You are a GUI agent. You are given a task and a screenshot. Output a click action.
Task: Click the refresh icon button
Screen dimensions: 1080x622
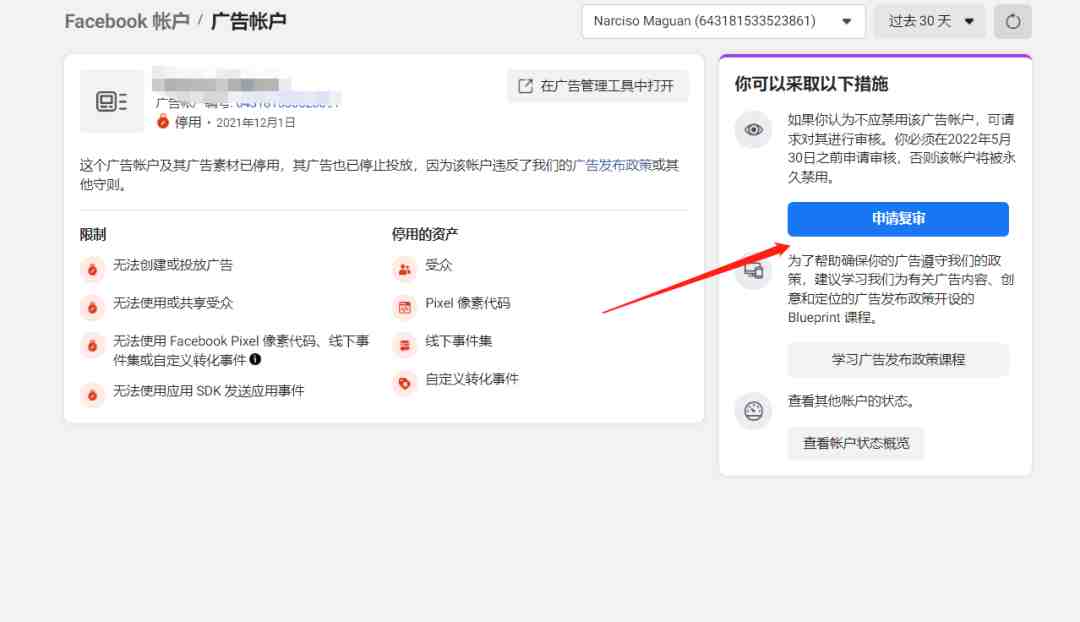[x=1012, y=21]
